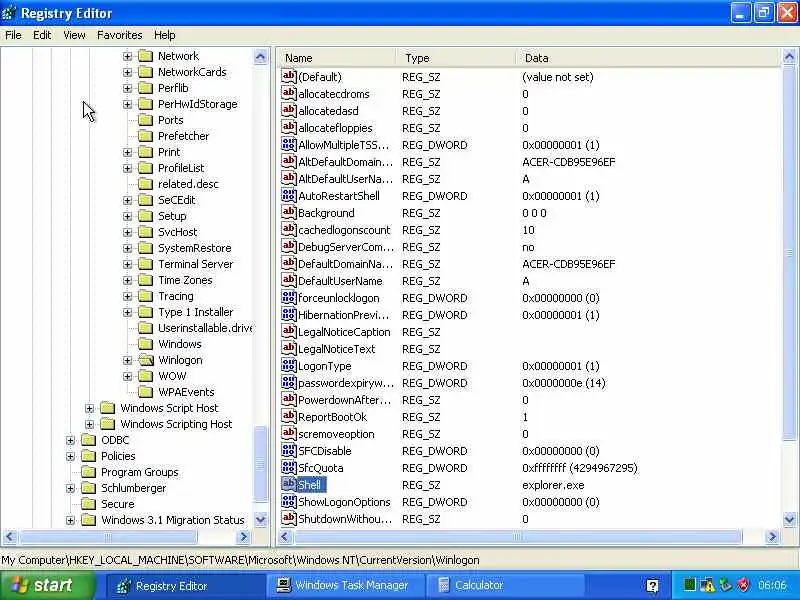The image size is (800, 600).
Task: Click the red shield security tray icon
Action: coord(743,585)
